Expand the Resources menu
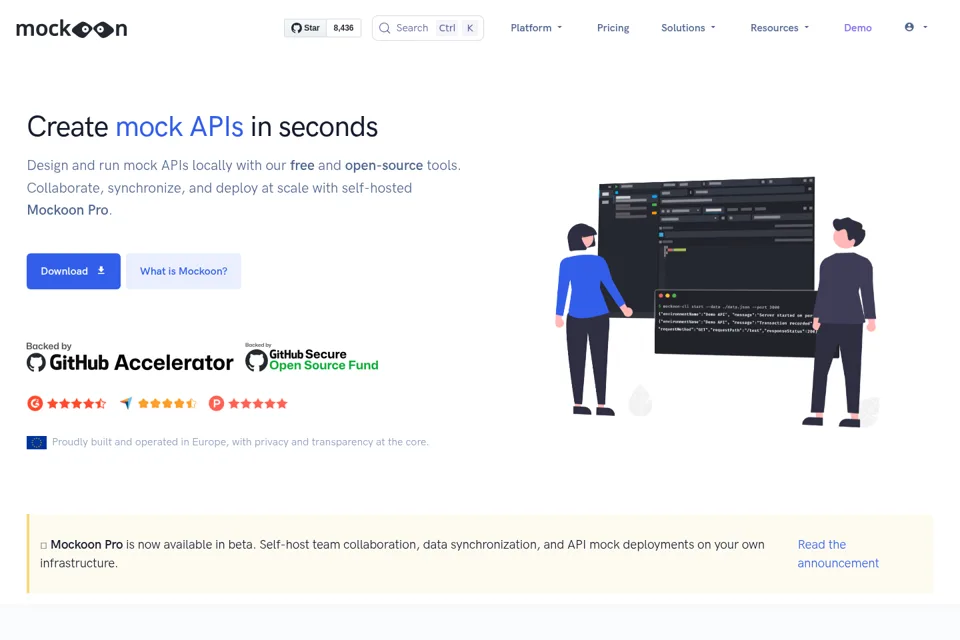 tap(779, 28)
